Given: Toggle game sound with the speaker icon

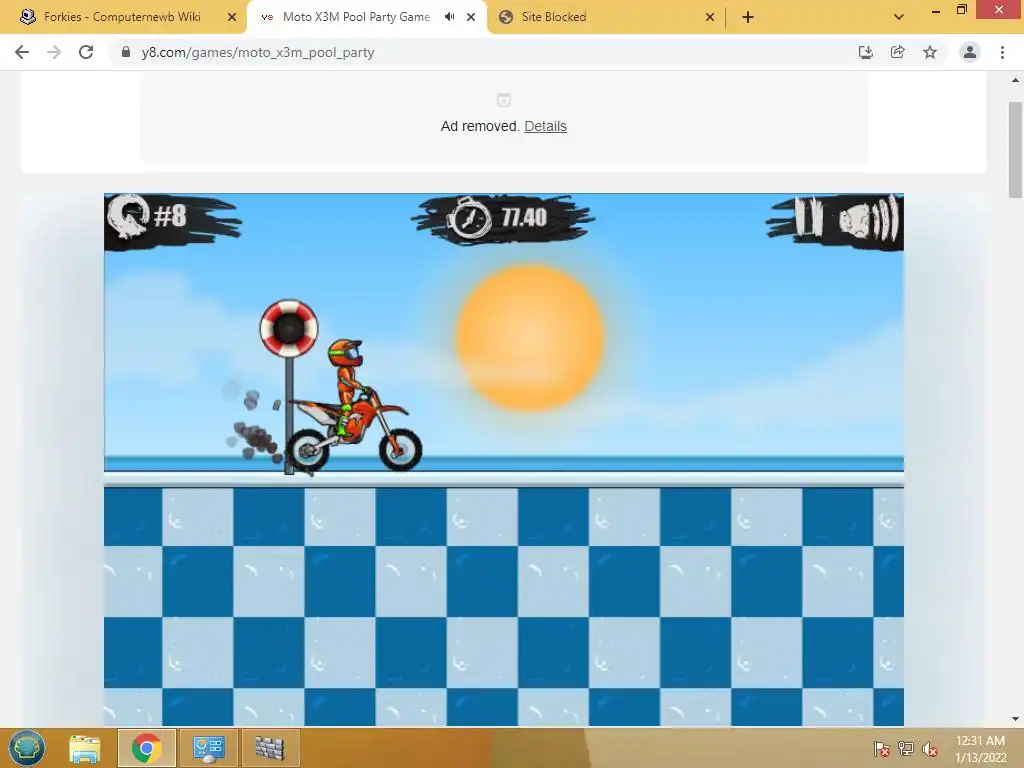Looking at the screenshot, I should pos(869,219).
